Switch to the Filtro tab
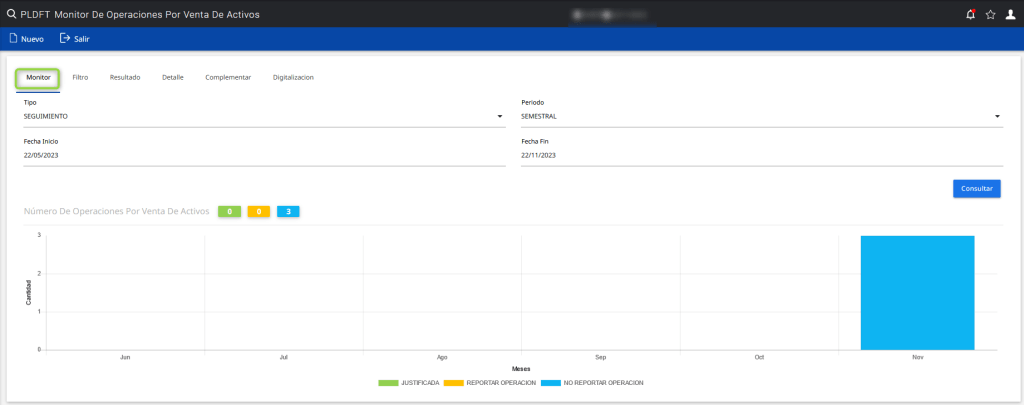1024x405 pixels. [x=81, y=77]
